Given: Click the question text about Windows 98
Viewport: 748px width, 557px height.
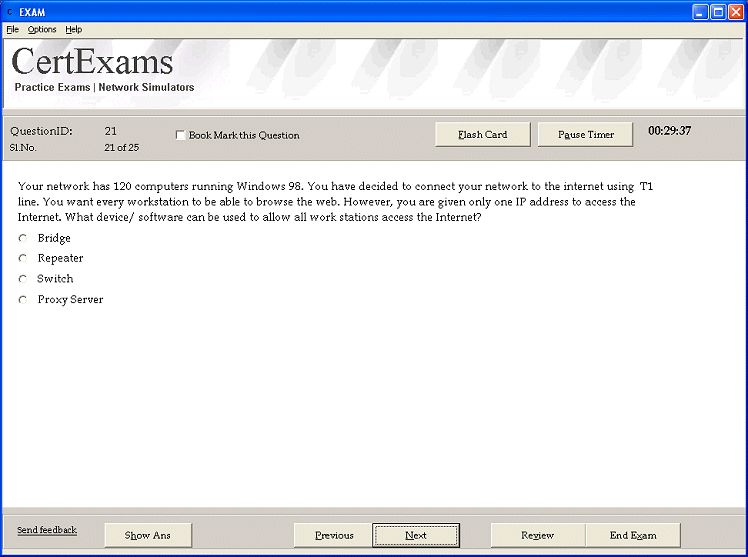Looking at the screenshot, I should pos(335,201).
